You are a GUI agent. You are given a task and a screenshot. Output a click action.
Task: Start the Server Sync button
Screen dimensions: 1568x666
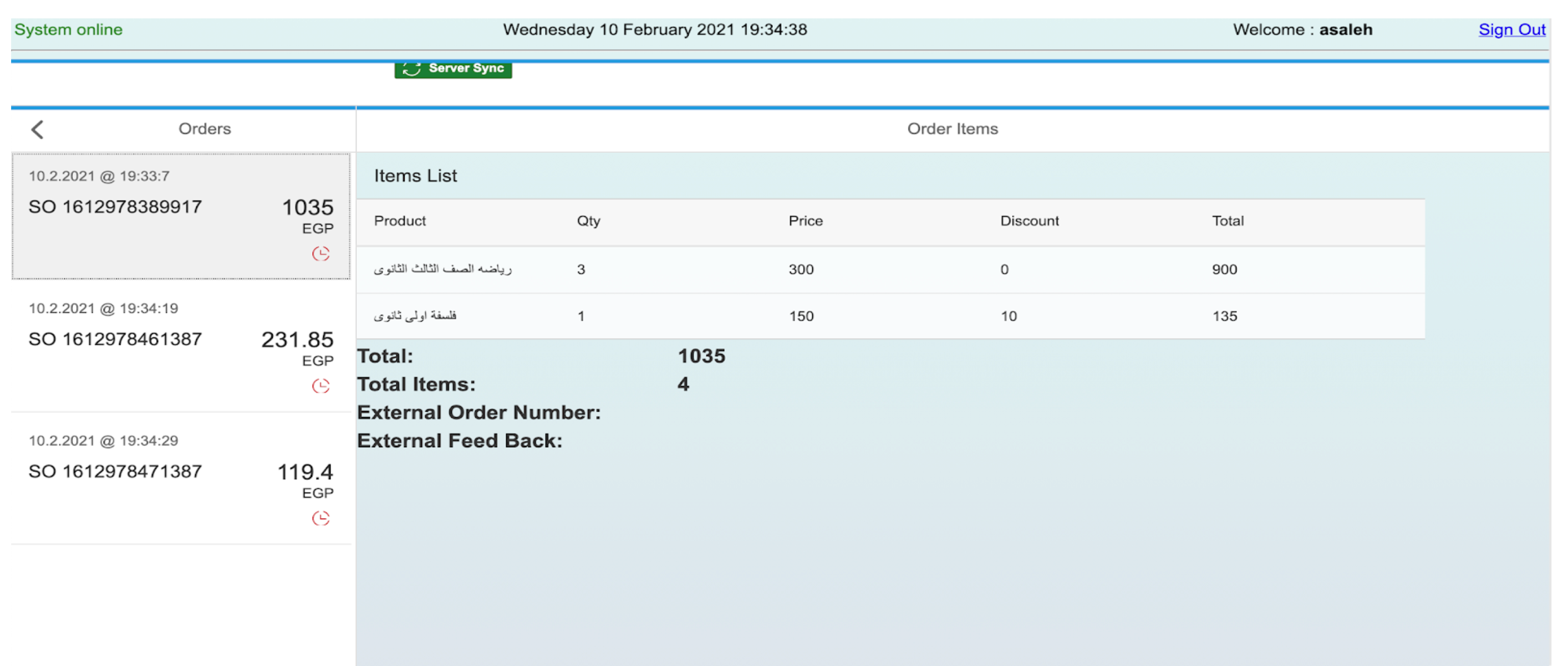(453, 69)
